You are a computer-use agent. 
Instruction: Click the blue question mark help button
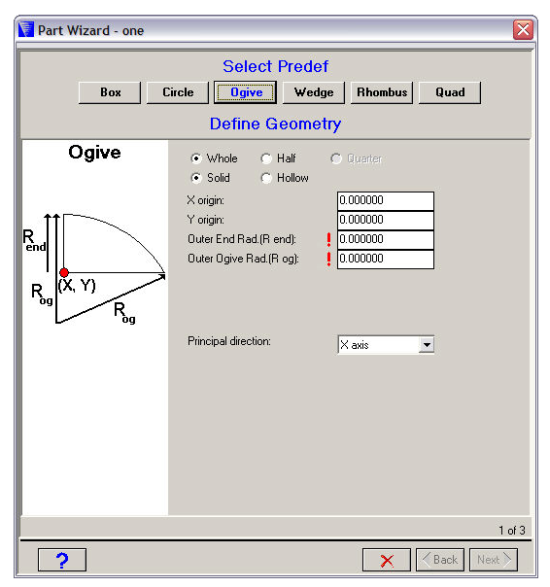tap(62, 560)
